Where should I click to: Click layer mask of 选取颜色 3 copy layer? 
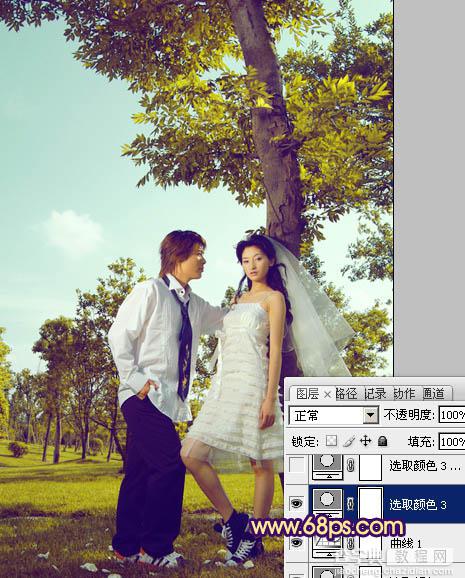pos(370,467)
